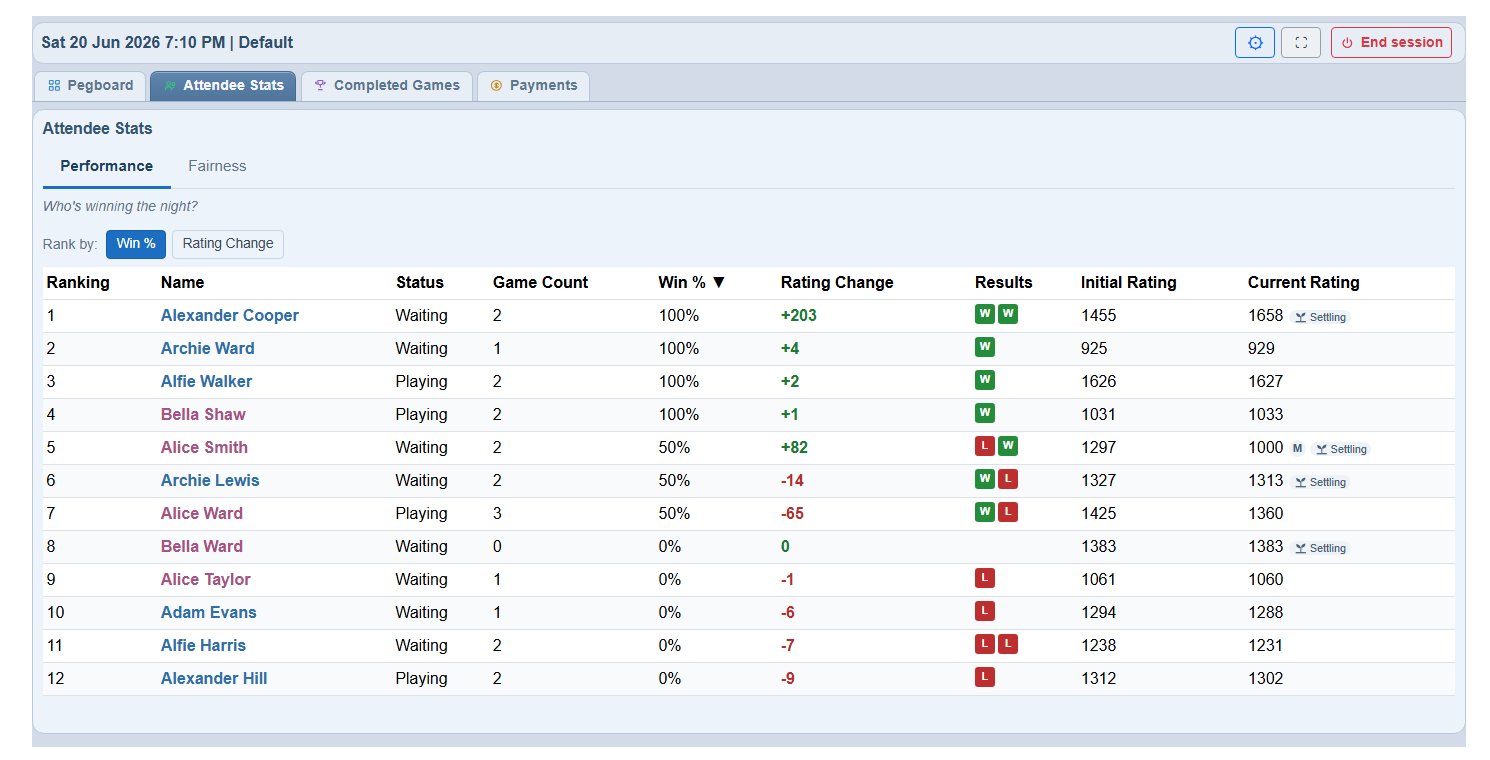Click Alice Smith's Settling badge
This screenshot has width=1490, height=760.
[x=1341, y=449]
